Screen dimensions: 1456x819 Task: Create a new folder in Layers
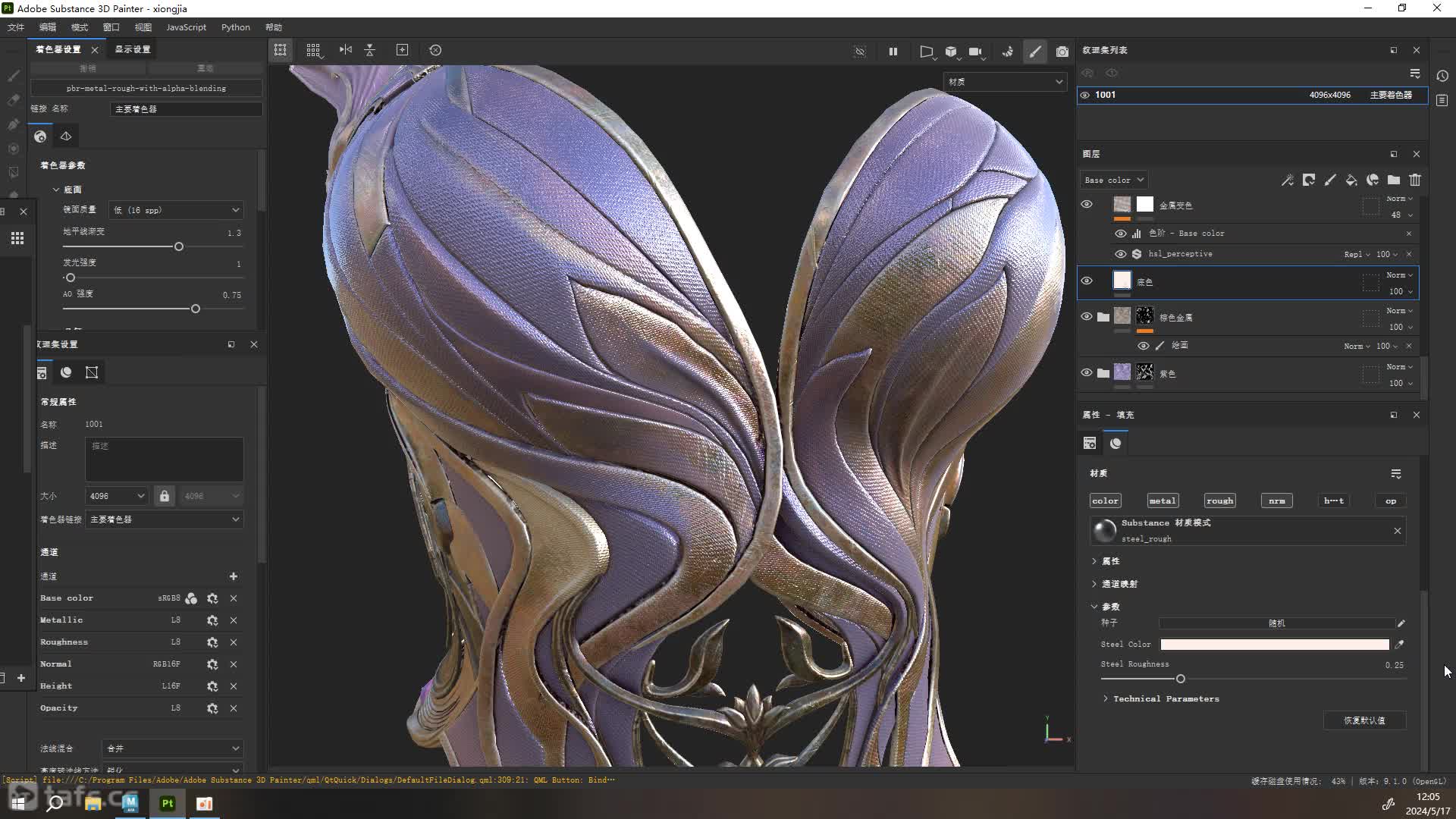pos(1394,180)
